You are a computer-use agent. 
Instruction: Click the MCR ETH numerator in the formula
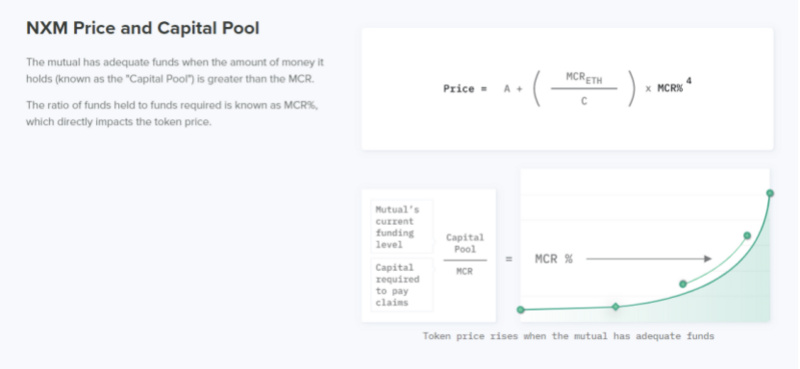point(584,78)
